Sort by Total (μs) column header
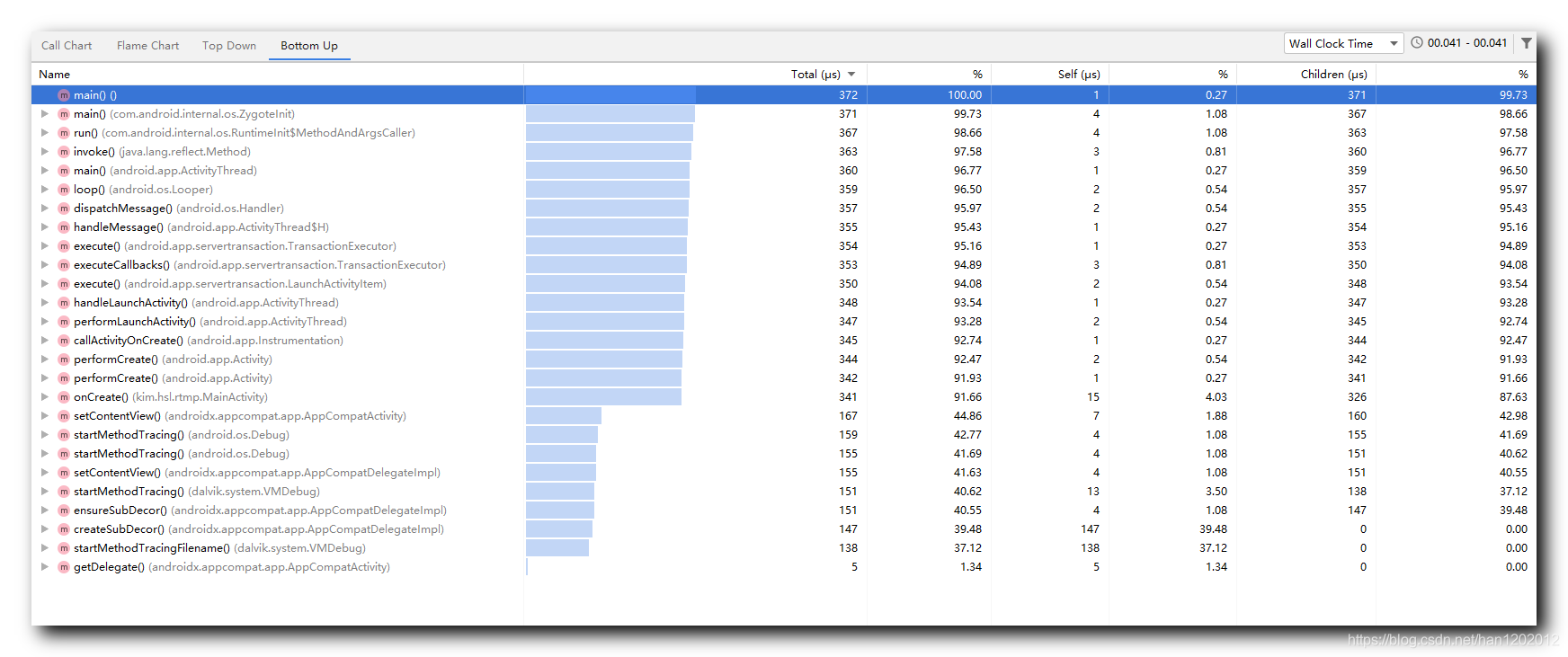This screenshot has width=1568, height=657. (x=823, y=75)
